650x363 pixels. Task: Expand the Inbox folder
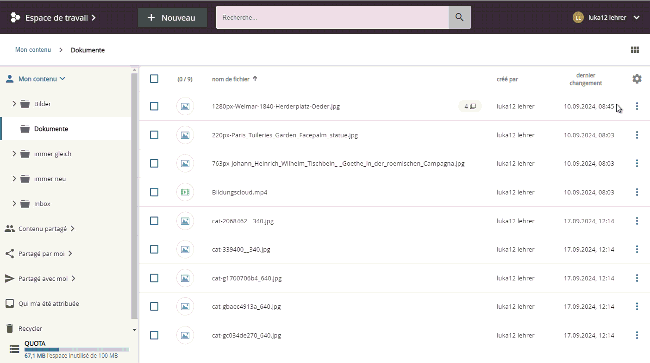click(x=14, y=203)
